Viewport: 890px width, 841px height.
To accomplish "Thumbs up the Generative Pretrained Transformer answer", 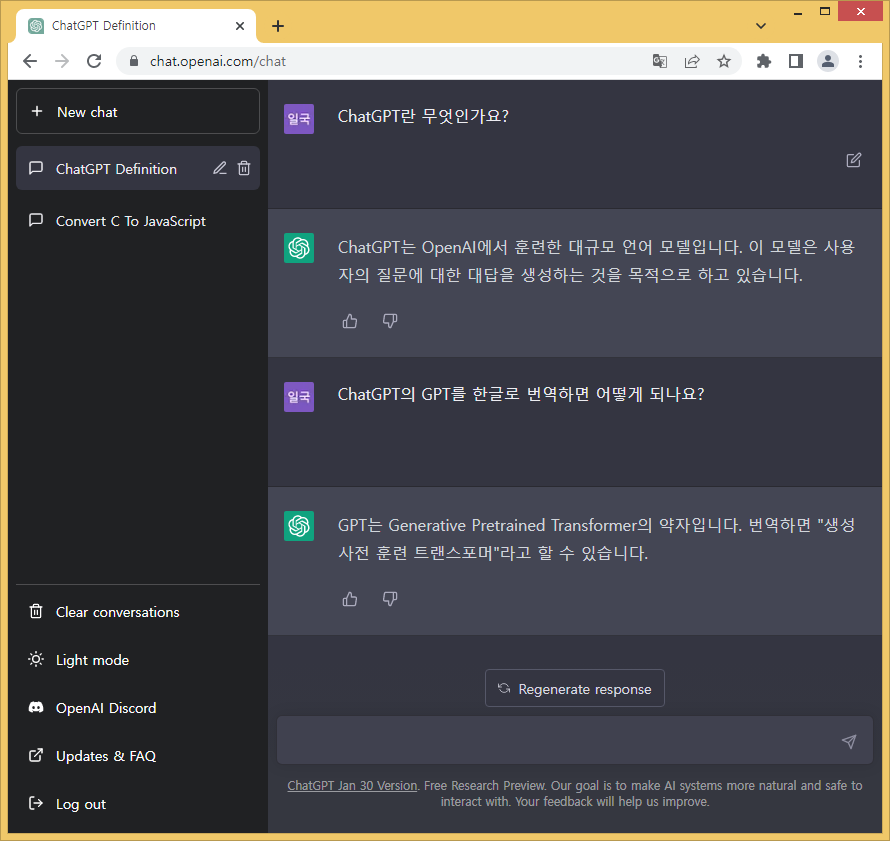I will tap(350, 599).
